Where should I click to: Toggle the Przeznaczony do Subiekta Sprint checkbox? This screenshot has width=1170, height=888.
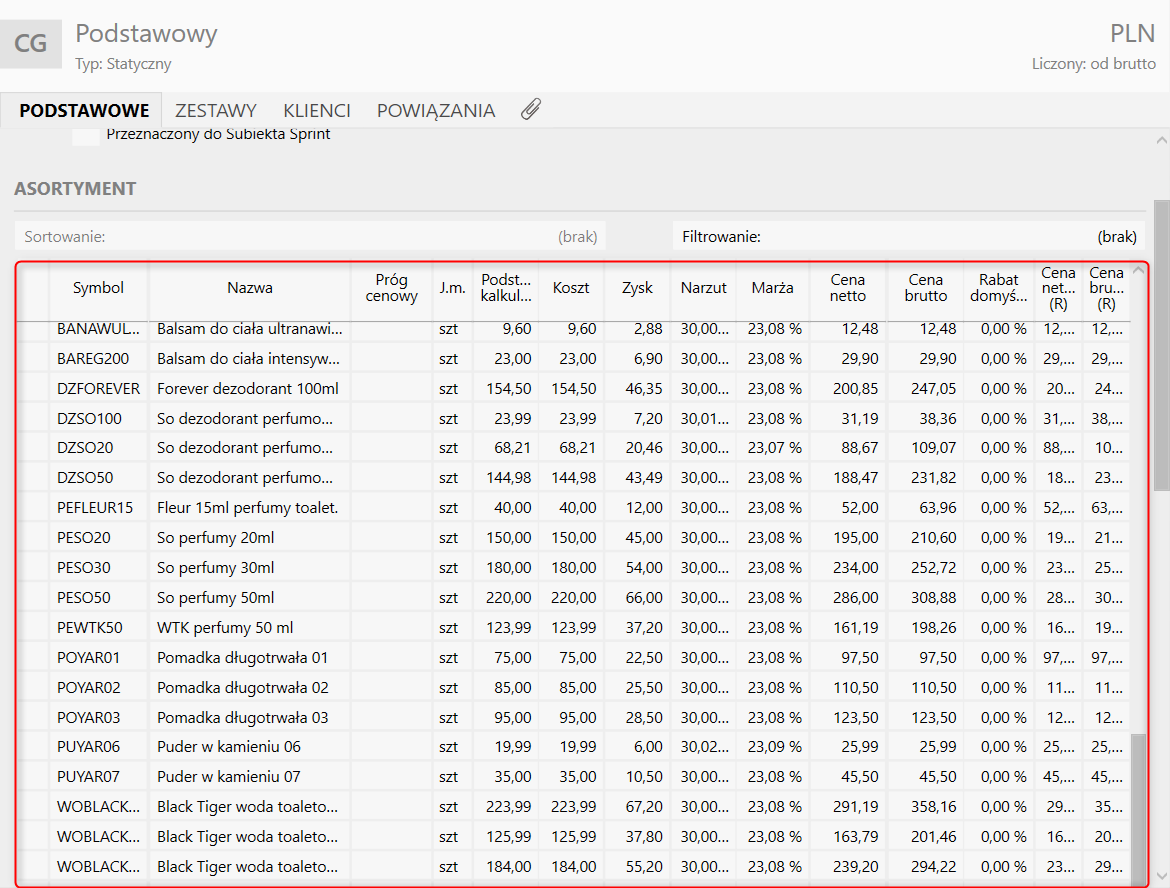[x=86, y=135]
